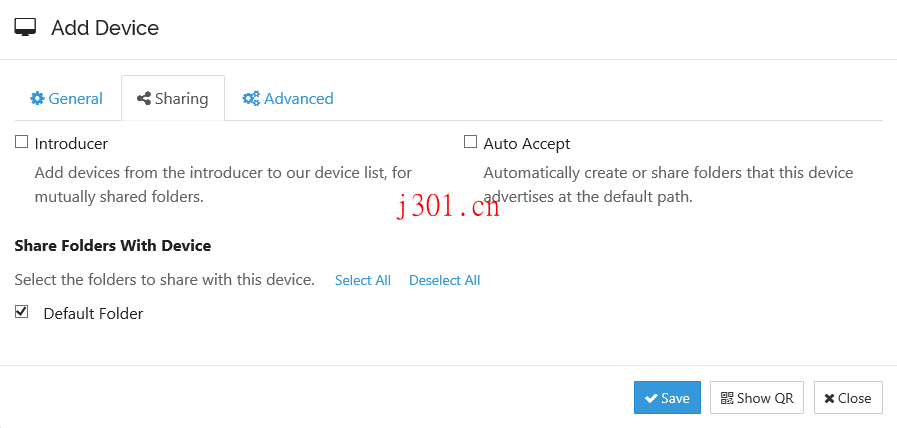Enable the Introducer checkbox
The width and height of the screenshot is (897, 428).
point(21,143)
